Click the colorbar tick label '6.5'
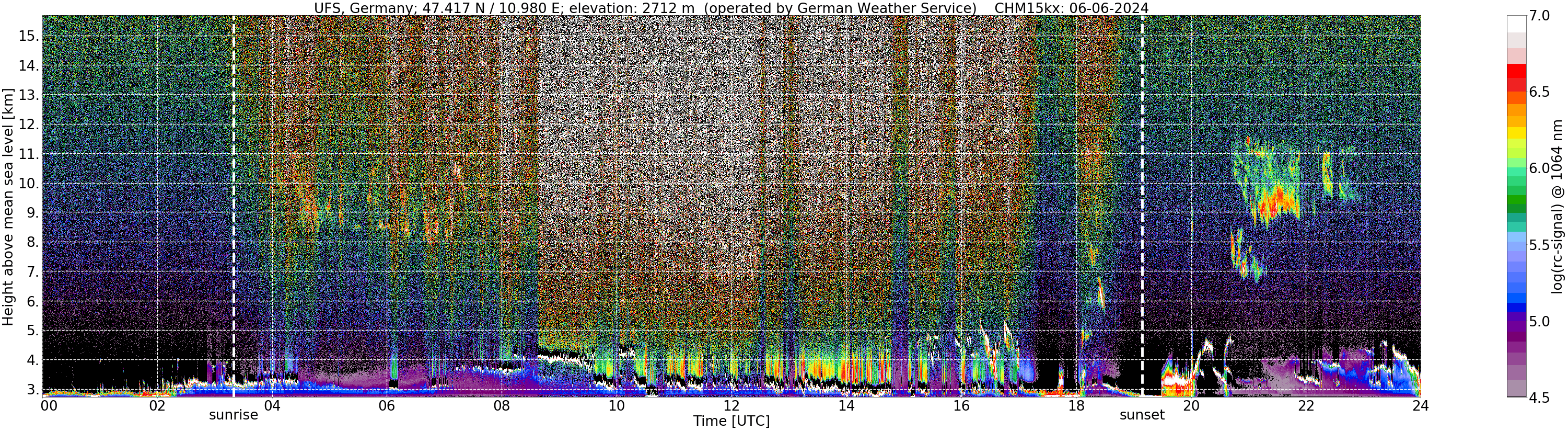 [x=1539, y=92]
